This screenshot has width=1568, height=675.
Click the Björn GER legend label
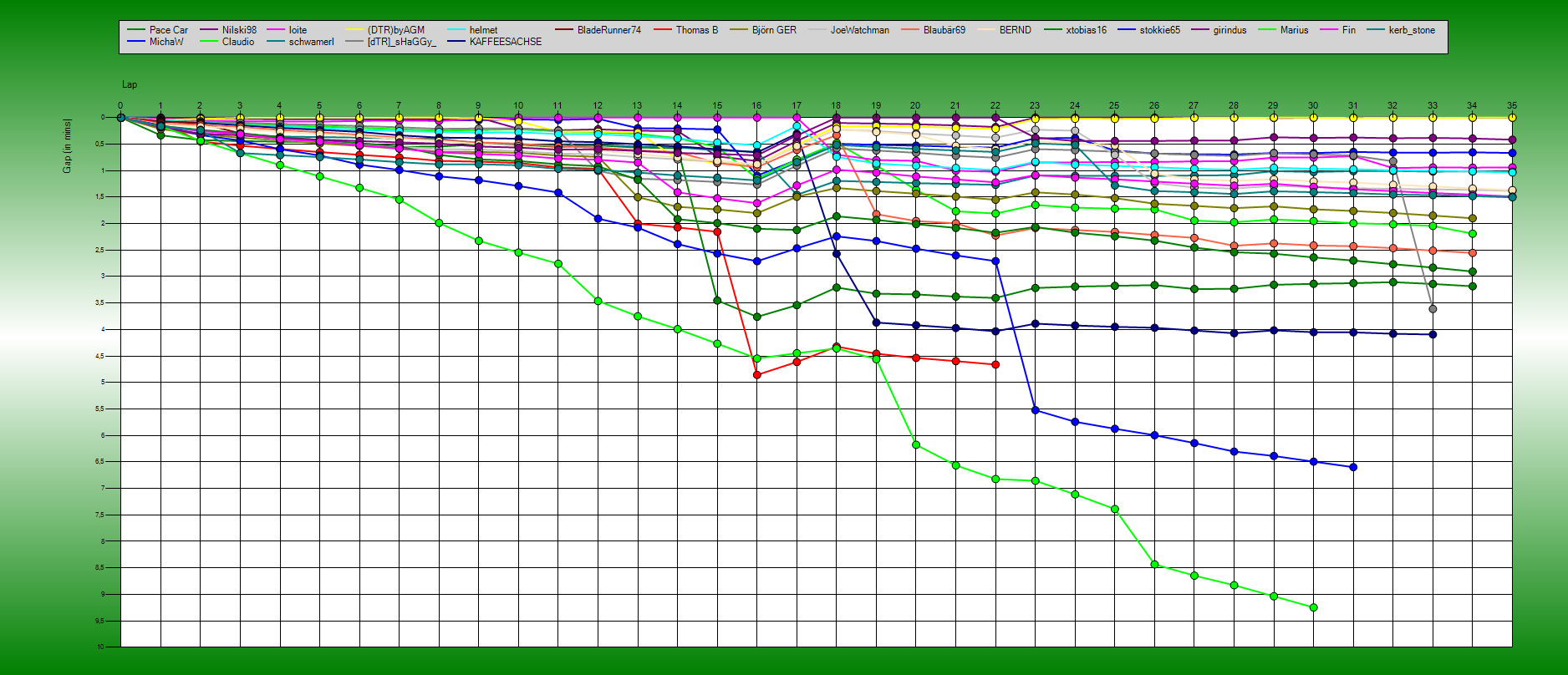[774, 30]
